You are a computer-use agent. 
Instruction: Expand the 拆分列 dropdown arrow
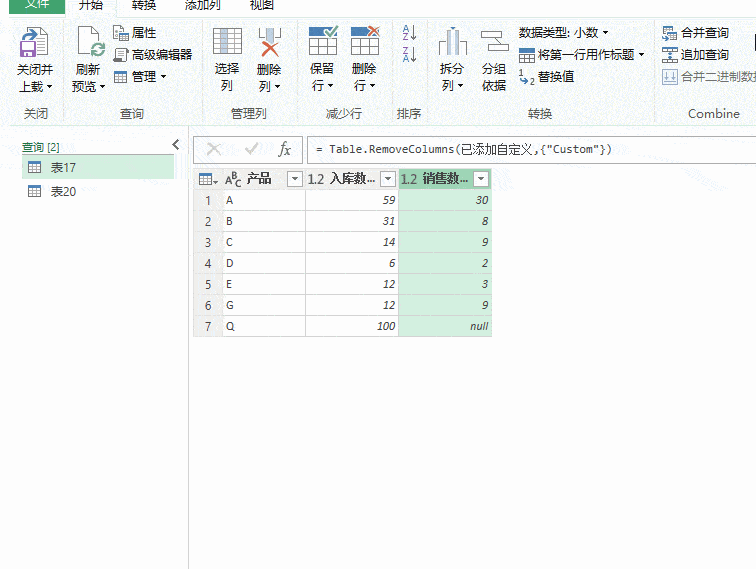460,86
